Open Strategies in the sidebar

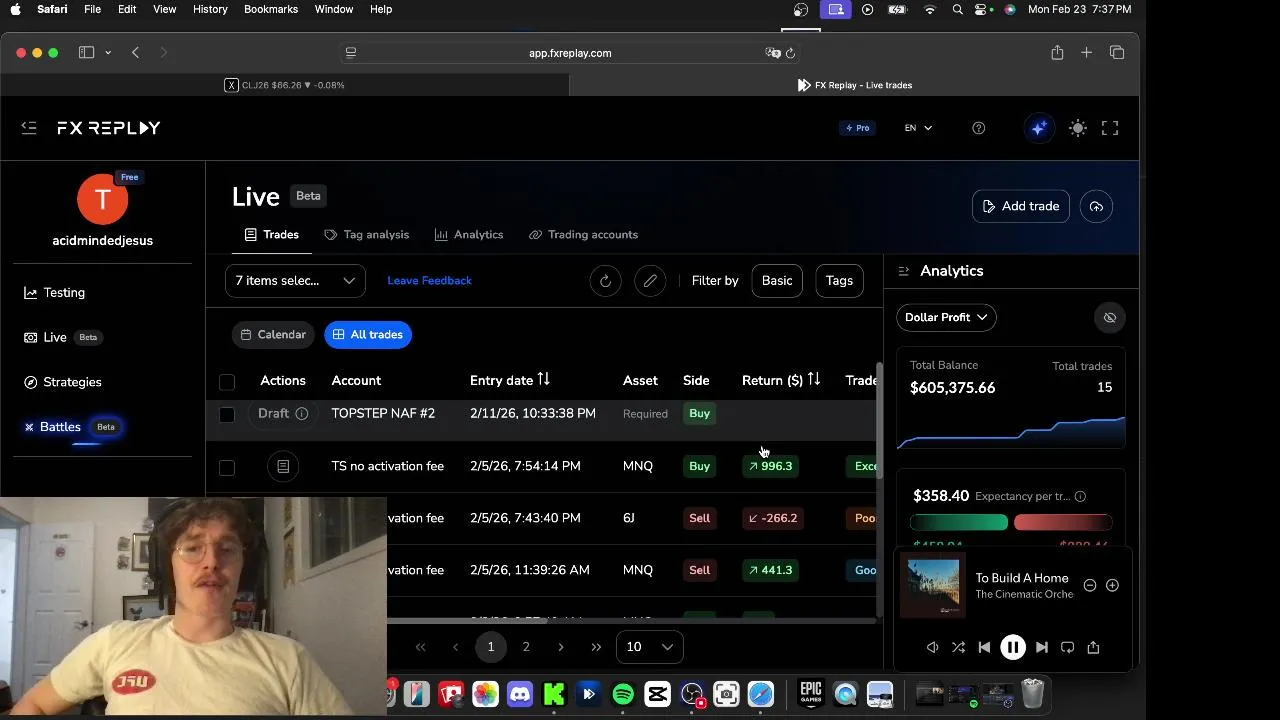pos(63,382)
